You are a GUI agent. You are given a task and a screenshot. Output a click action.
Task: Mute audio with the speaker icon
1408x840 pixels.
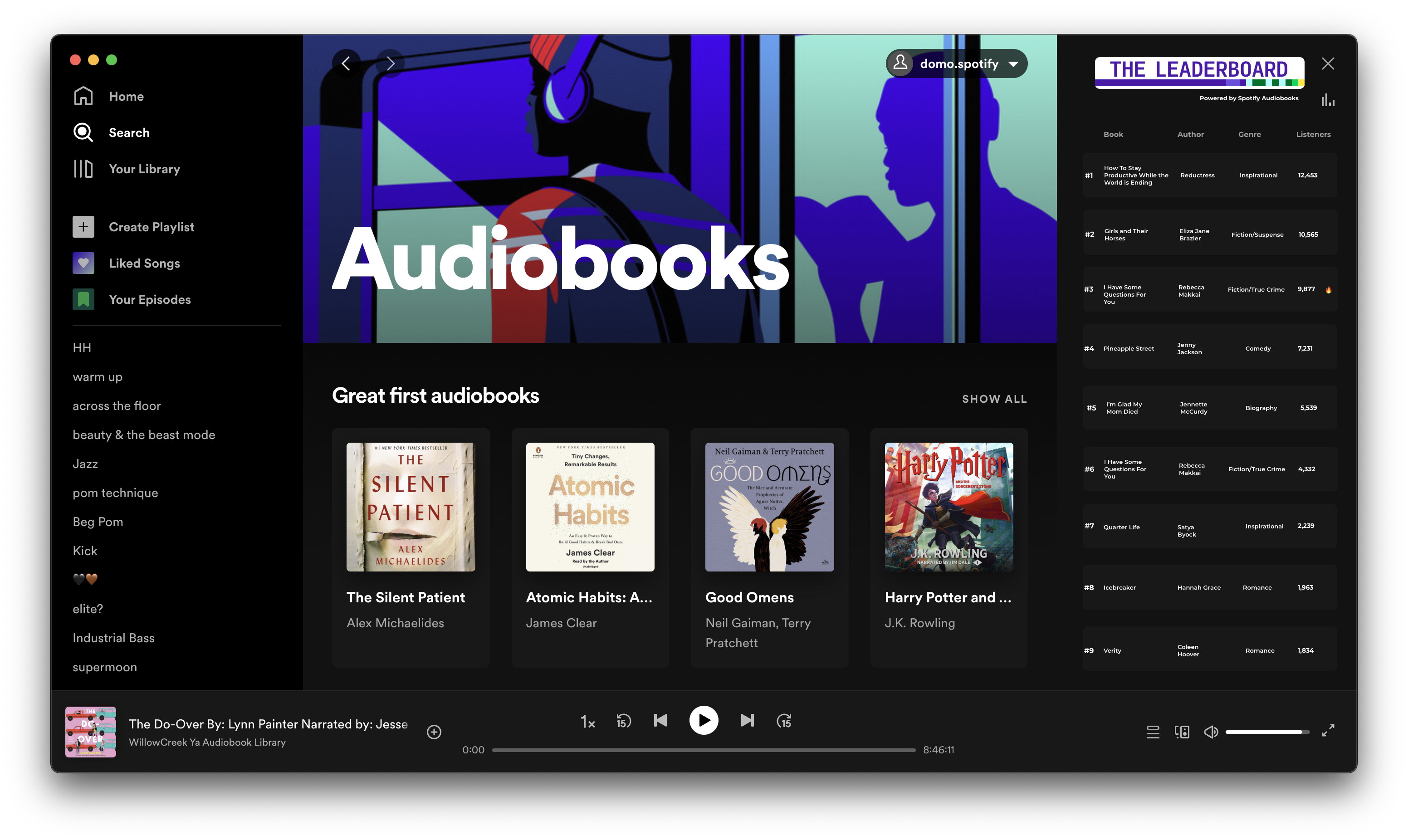(x=1211, y=732)
